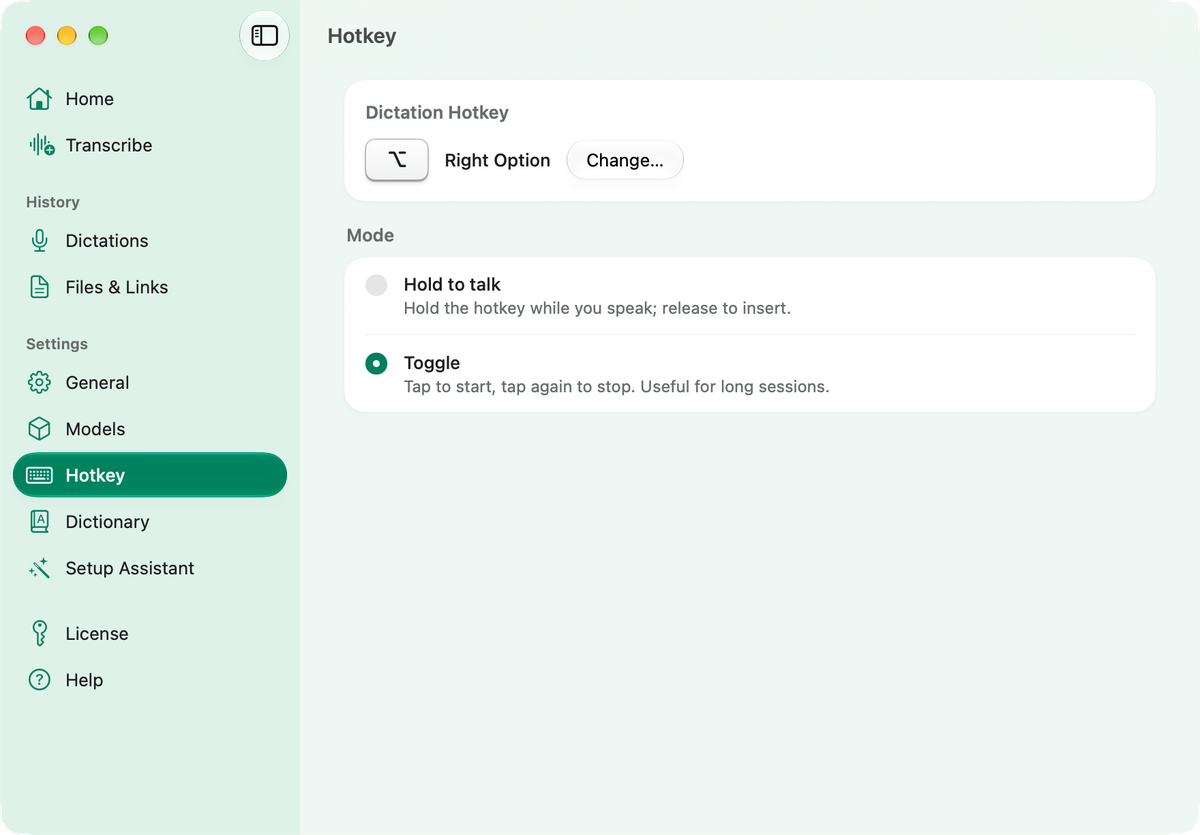Screen dimensions: 1200x835
Task: Click the Option key symbol keycap
Action: [x=397, y=160]
